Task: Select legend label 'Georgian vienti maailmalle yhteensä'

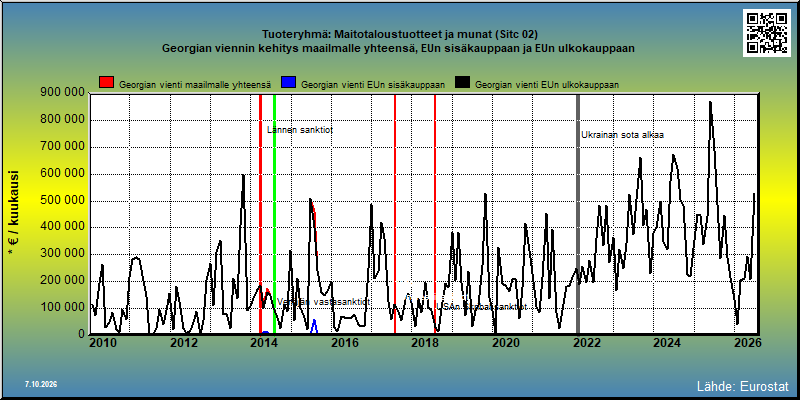Action: click(195, 85)
